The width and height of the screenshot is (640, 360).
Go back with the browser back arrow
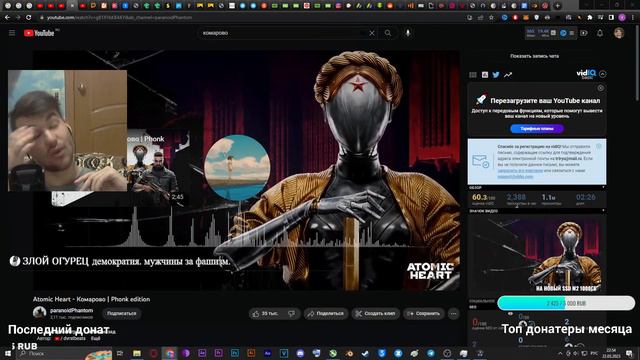tap(7, 18)
